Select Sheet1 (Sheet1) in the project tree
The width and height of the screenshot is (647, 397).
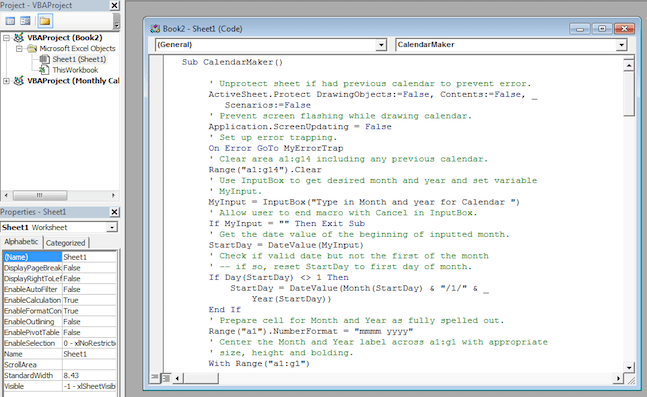[79, 59]
